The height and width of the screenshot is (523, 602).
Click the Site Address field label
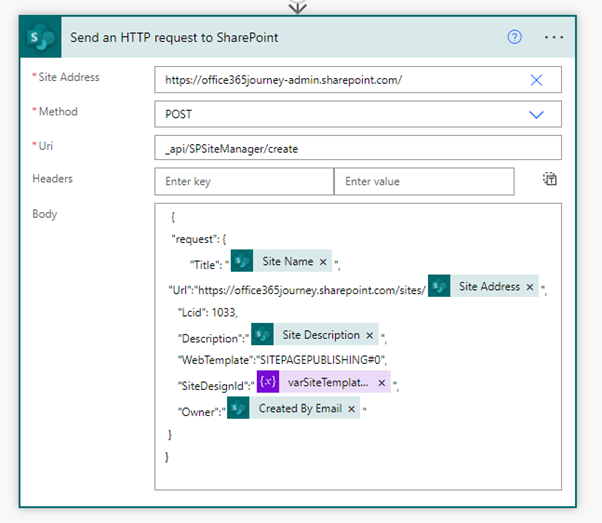tap(69, 77)
